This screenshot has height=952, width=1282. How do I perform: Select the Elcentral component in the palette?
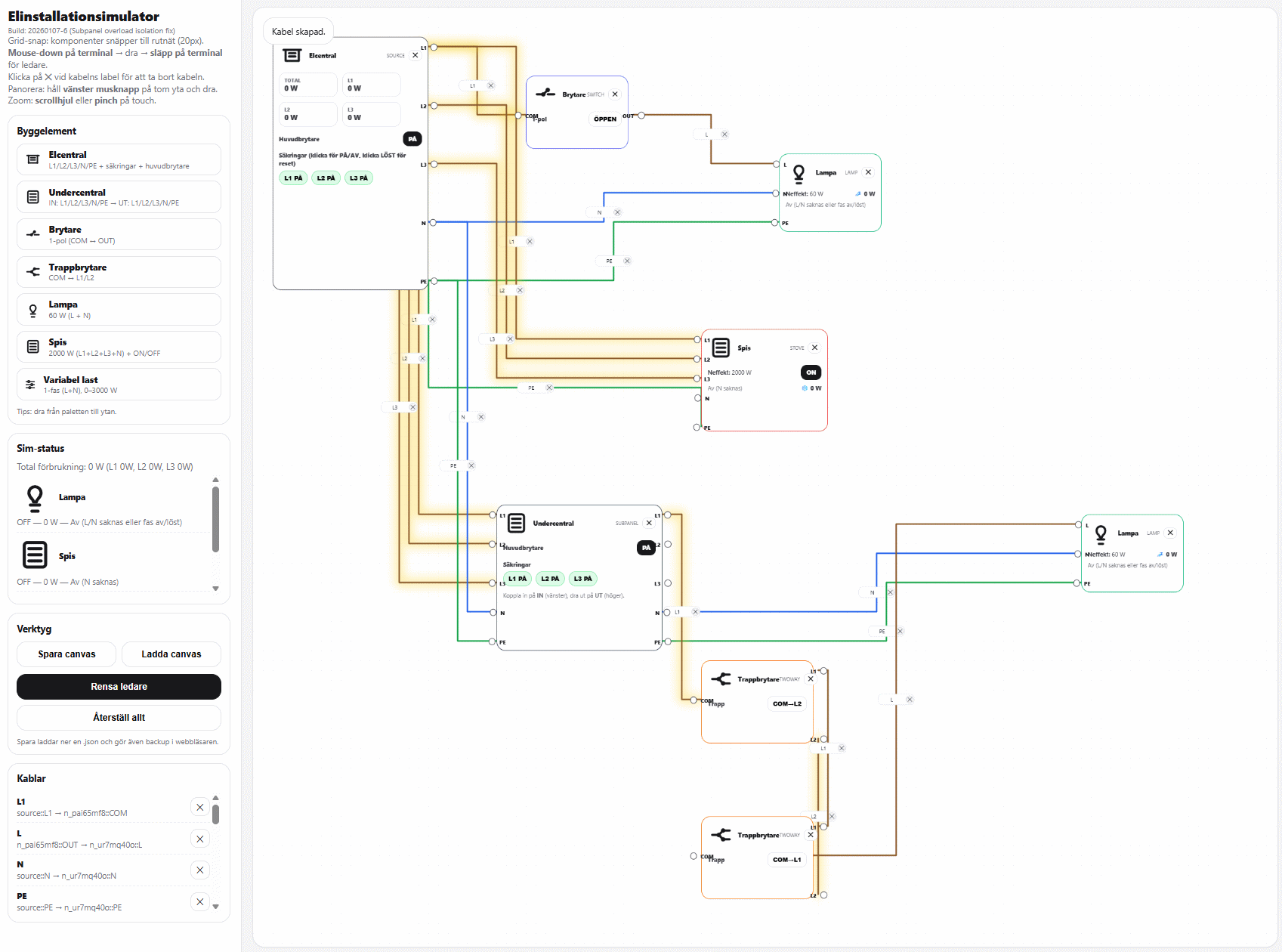tap(119, 159)
